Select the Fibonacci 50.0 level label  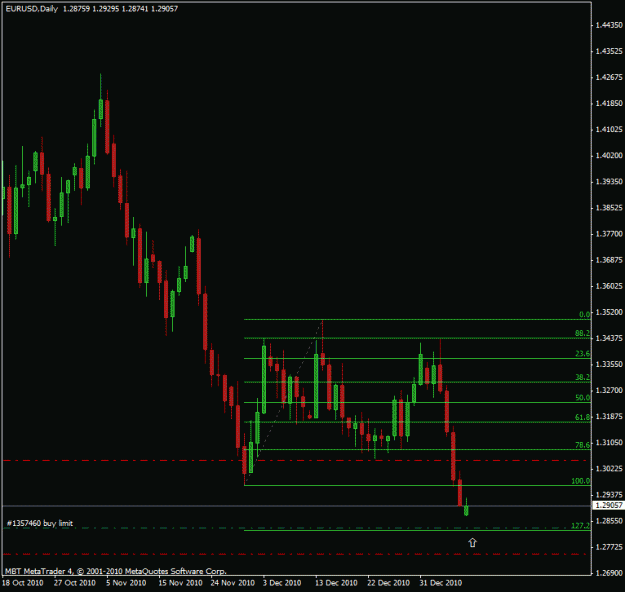click(x=582, y=397)
